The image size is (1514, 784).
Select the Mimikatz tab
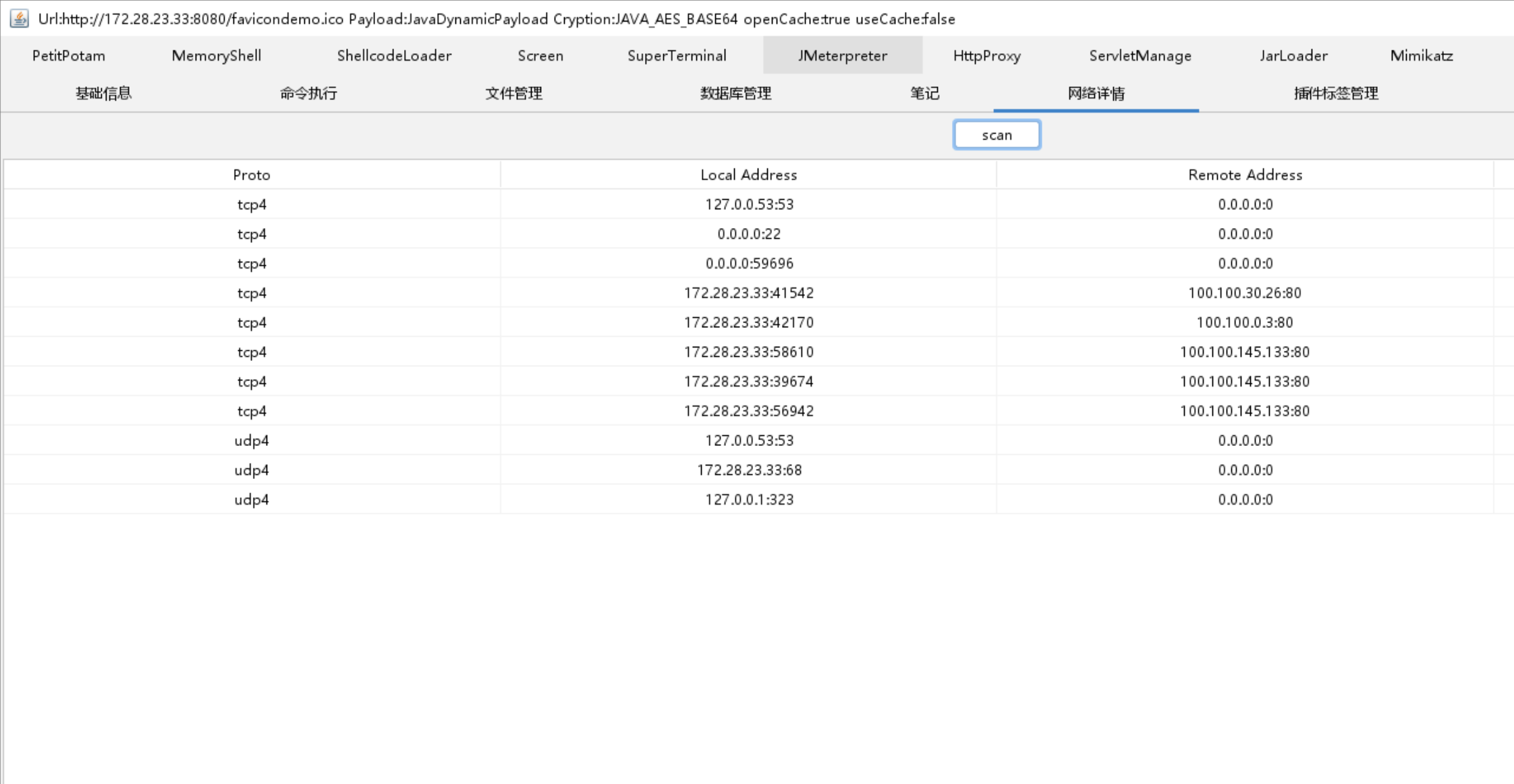pyautogui.click(x=1421, y=55)
